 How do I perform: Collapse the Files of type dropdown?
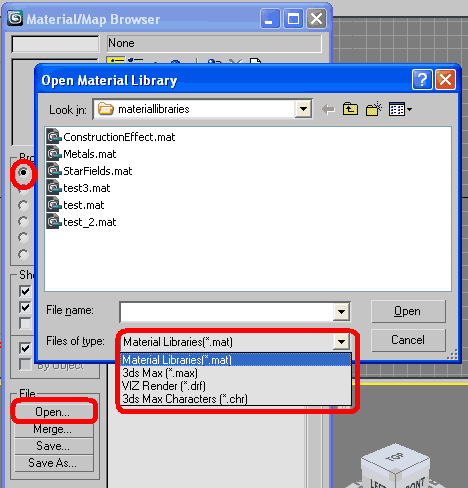click(x=341, y=342)
